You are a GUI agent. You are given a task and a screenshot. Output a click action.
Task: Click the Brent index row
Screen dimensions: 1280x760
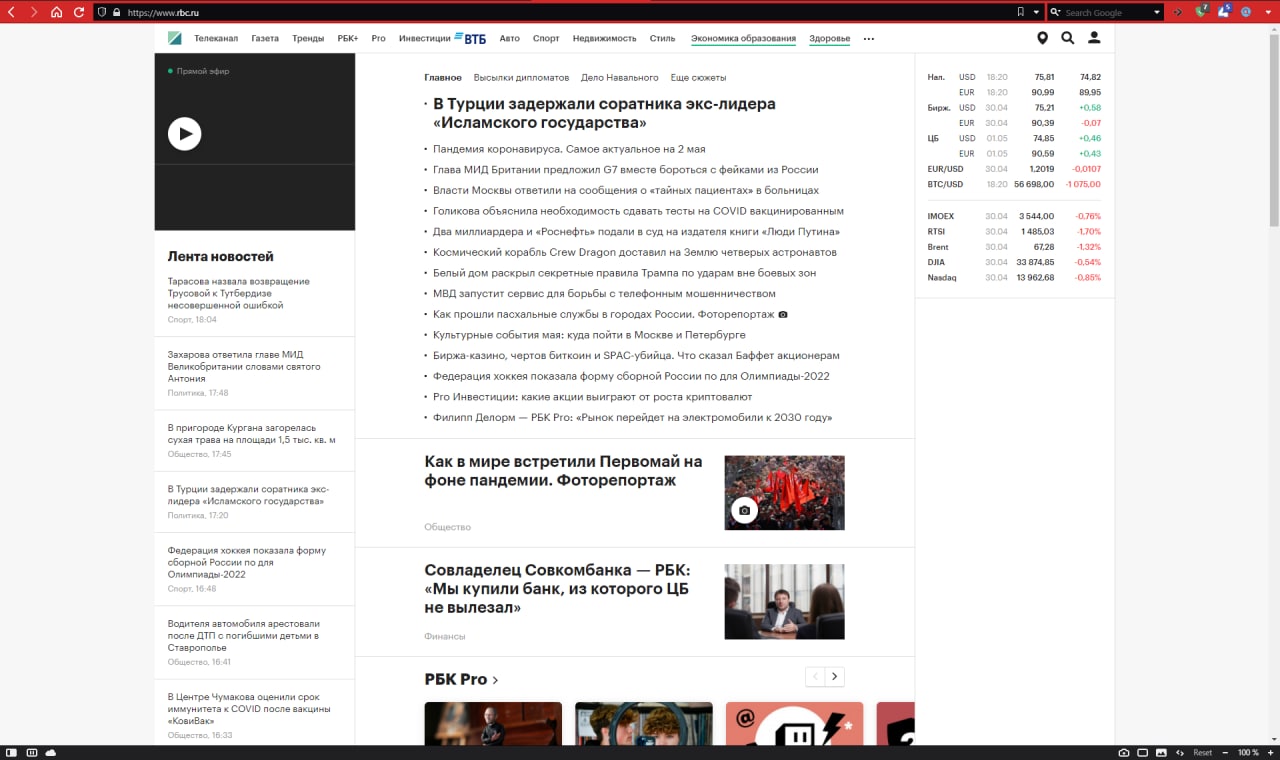coord(1014,247)
